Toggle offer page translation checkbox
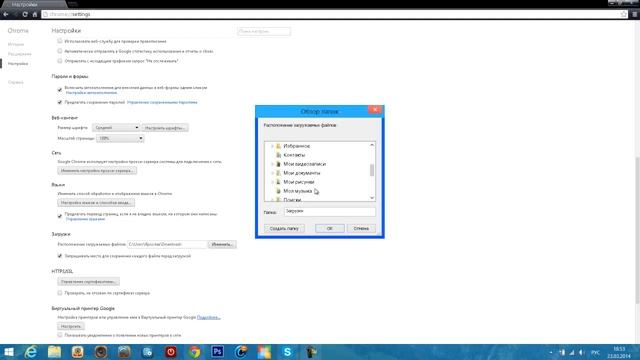This screenshot has height=360, width=640. 60,216
